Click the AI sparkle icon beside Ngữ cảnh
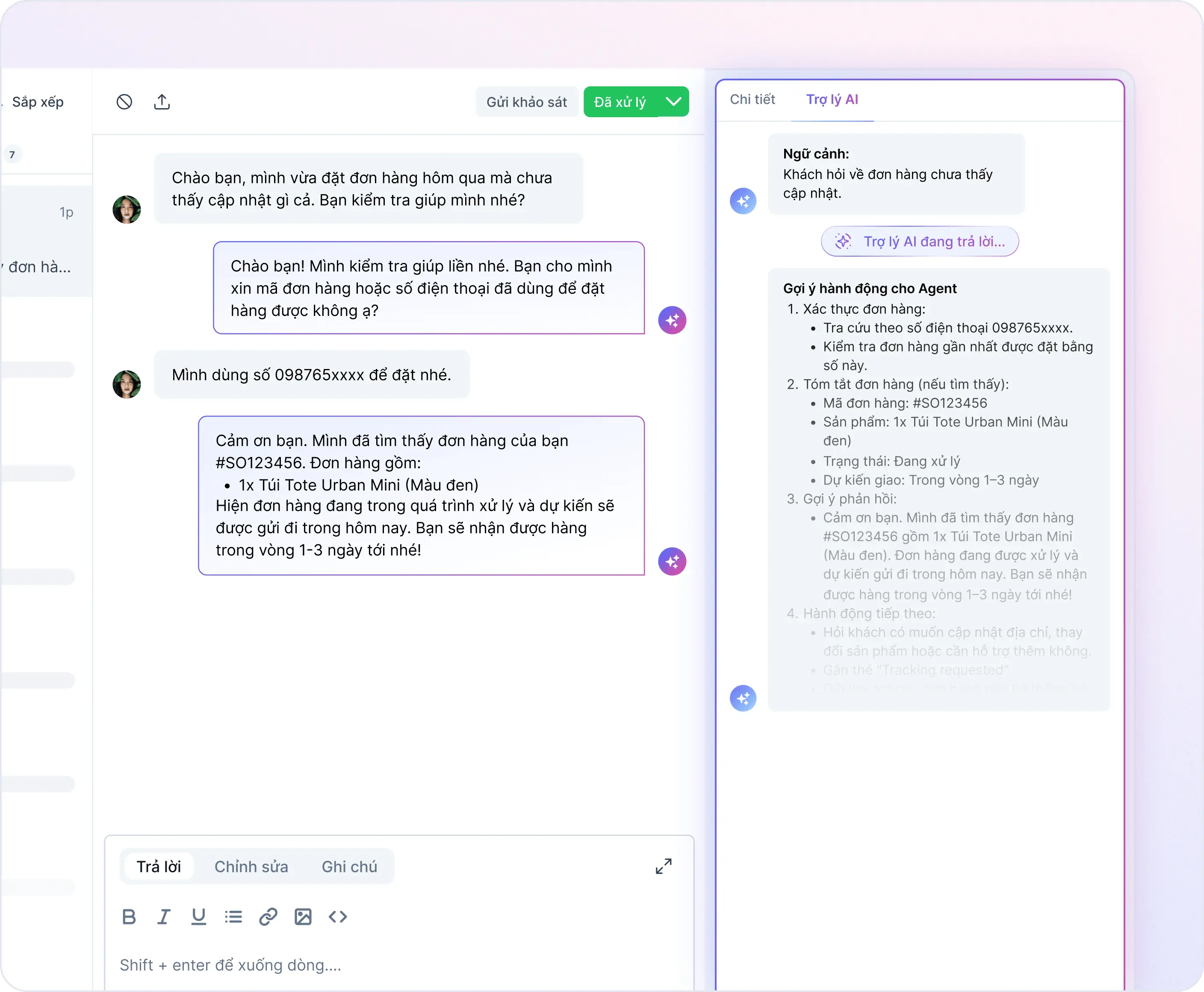This screenshot has width=1204, height=992. 743,201
